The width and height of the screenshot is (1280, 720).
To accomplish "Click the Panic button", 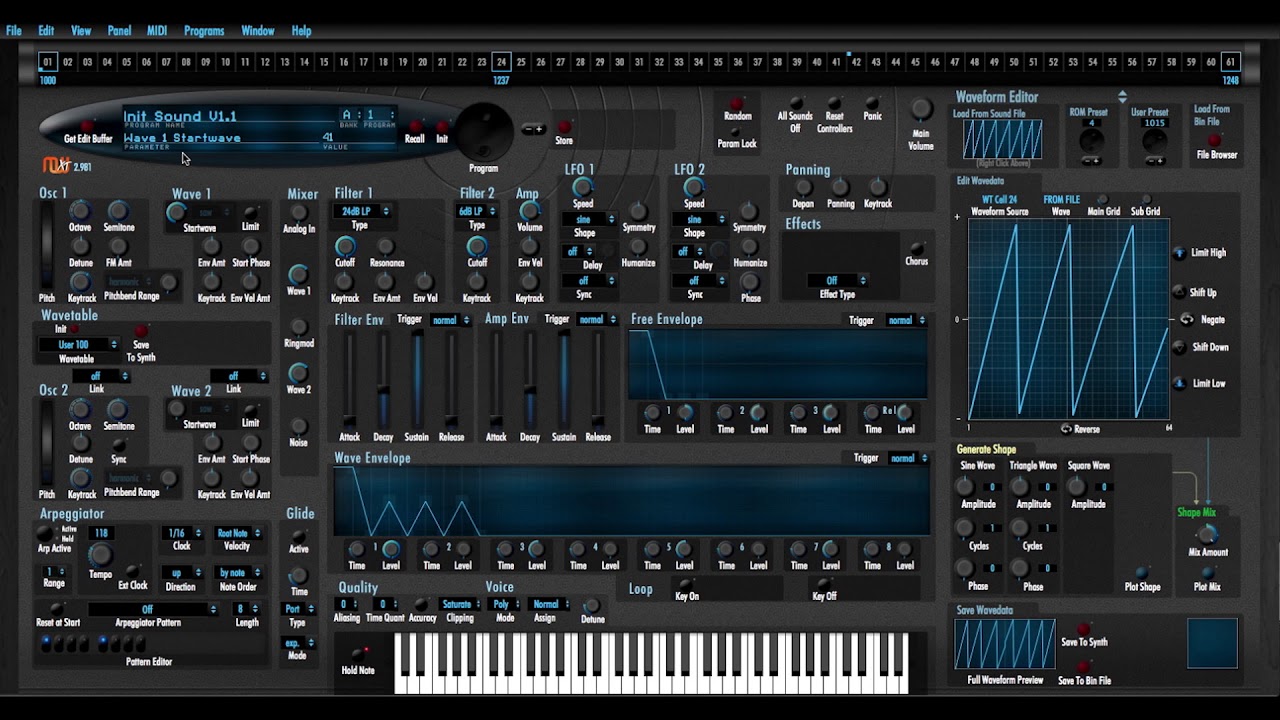I will click(872, 103).
